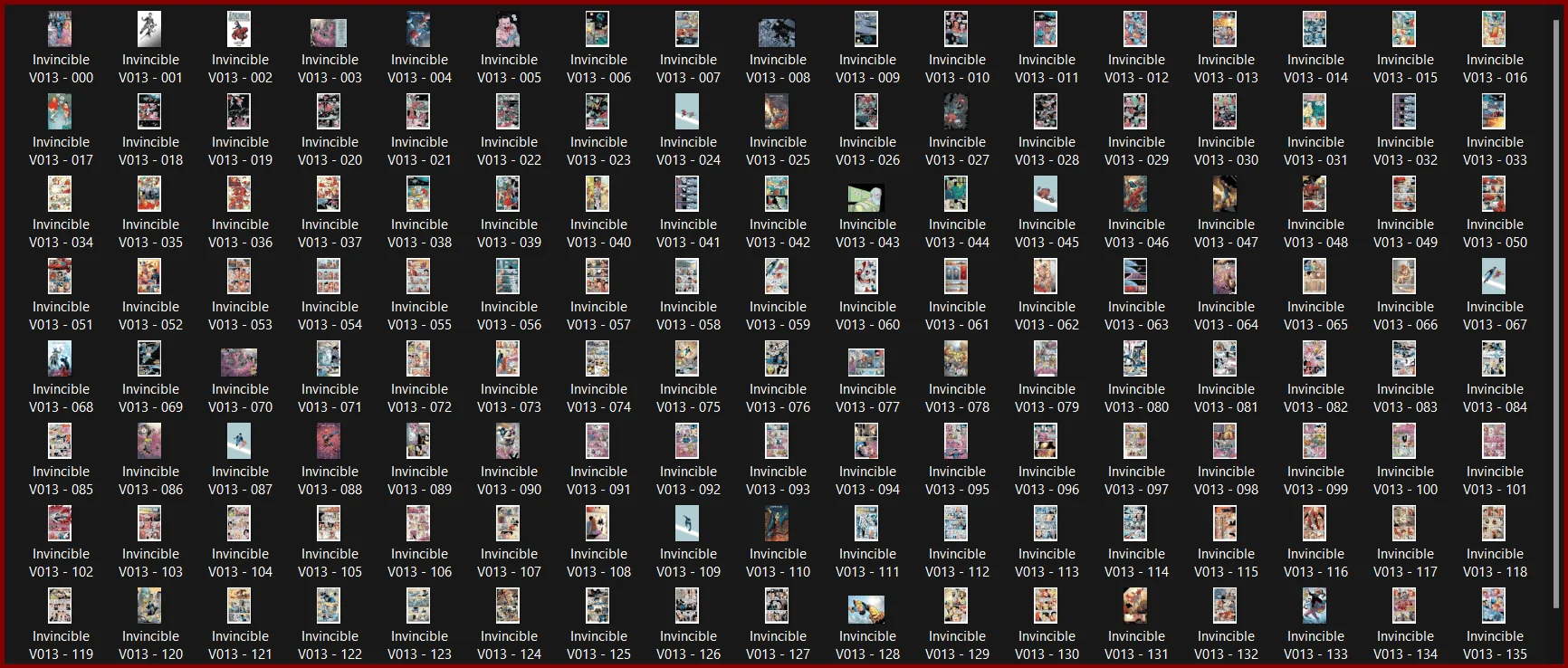Image resolution: width=1568 pixels, height=668 pixels.
Task: Click the Invincible V013 - 005 thumbnail icon
Action: click(x=508, y=29)
